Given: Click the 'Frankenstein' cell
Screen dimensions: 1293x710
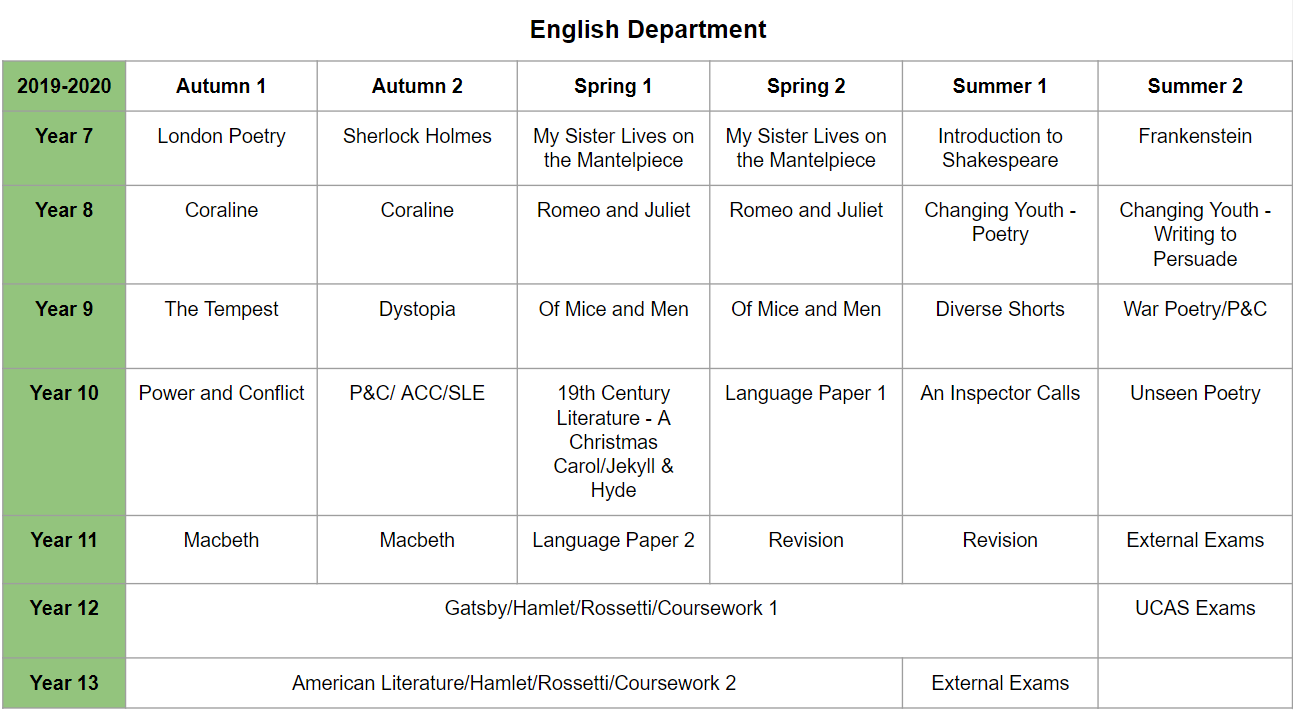Looking at the screenshot, I should (x=1195, y=148).
